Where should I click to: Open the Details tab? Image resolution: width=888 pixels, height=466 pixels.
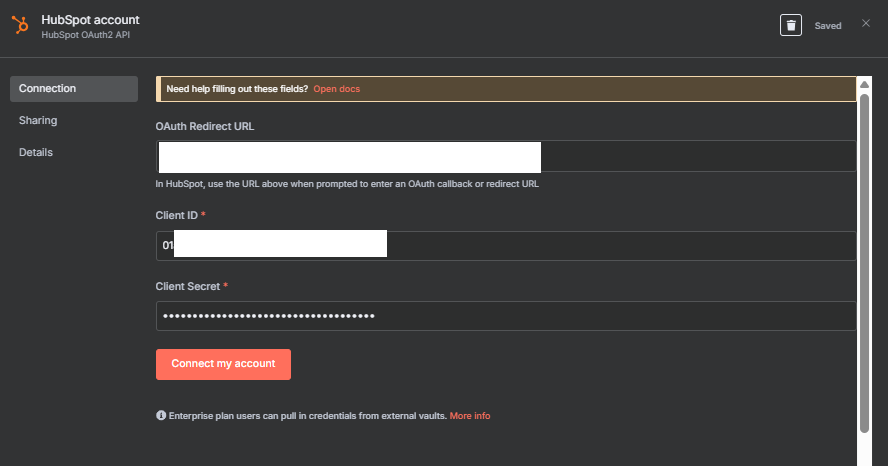click(x=36, y=152)
